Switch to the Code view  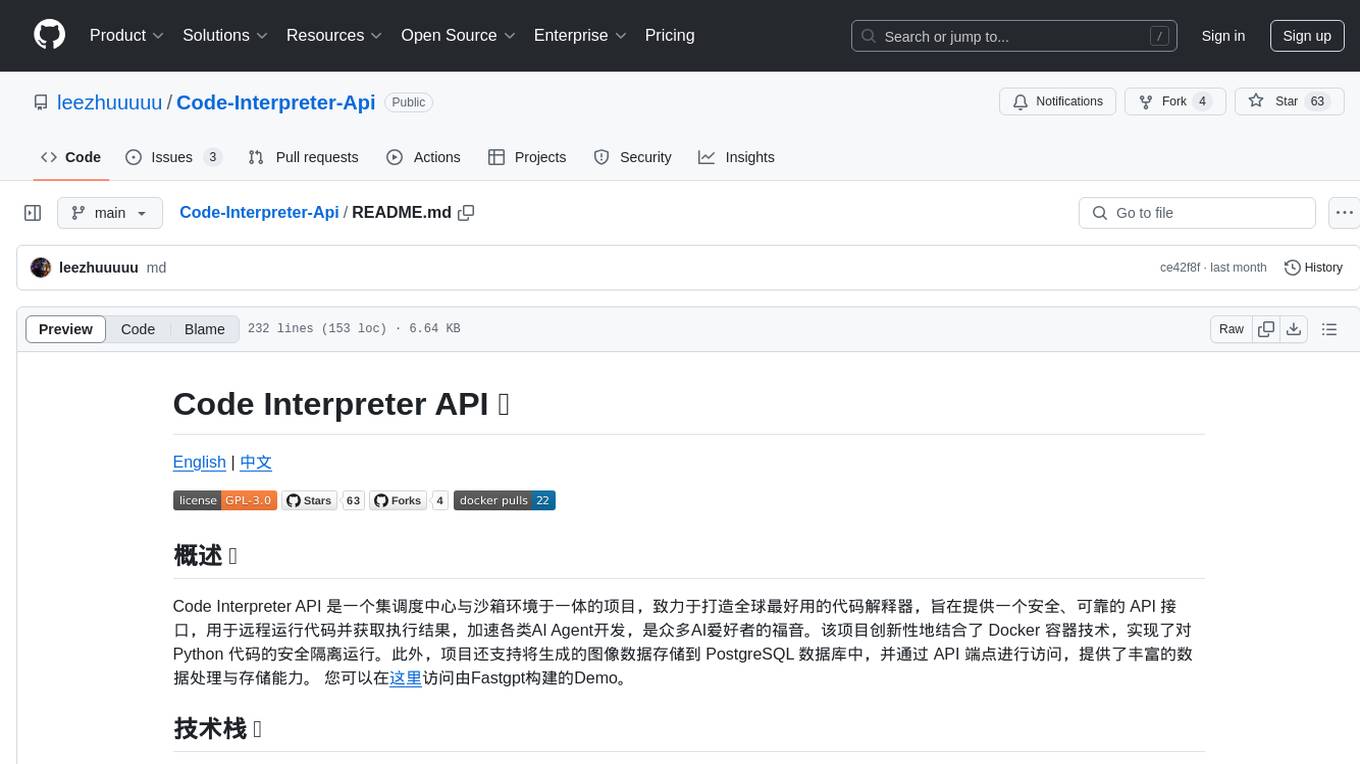138,329
